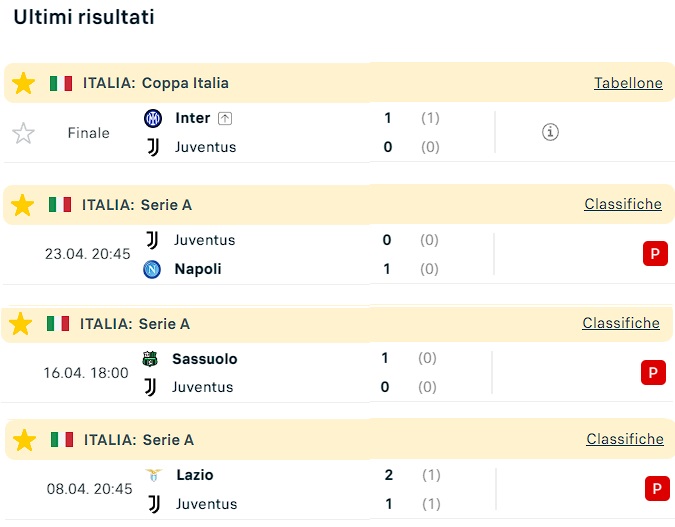Toggle star on Serie A header above Lazio
The image size is (675, 527).
(24, 440)
